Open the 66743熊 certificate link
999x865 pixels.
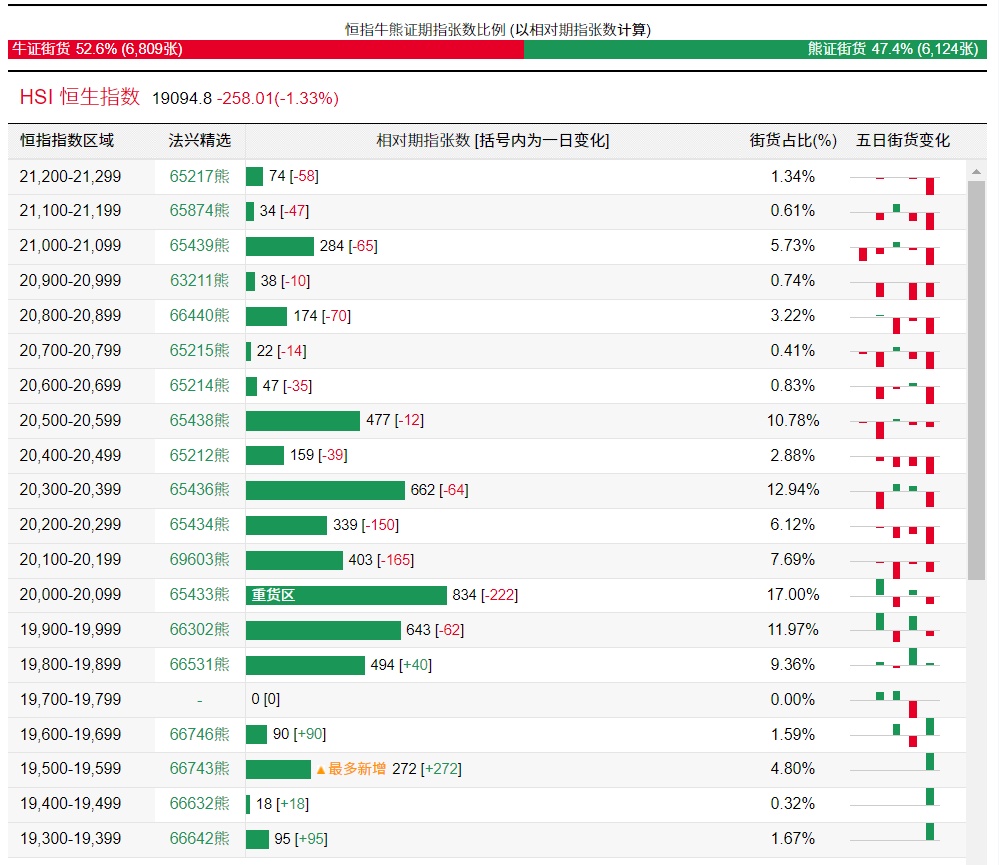[x=199, y=769]
